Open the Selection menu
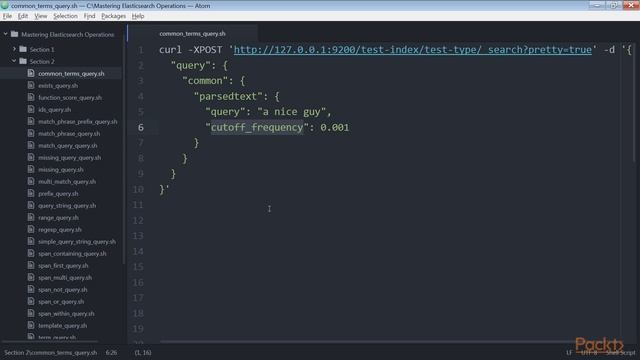Image resolution: width=640 pixels, height=360 pixels. click(65, 16)
